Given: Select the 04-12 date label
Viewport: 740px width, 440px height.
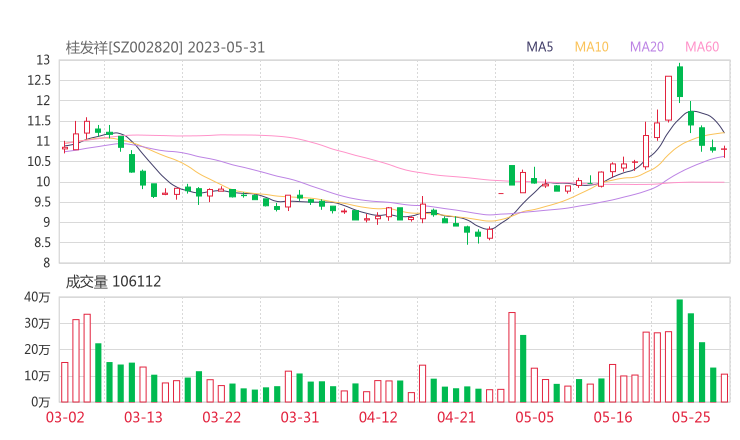Looking at the screenshot, I should point(378,417).
